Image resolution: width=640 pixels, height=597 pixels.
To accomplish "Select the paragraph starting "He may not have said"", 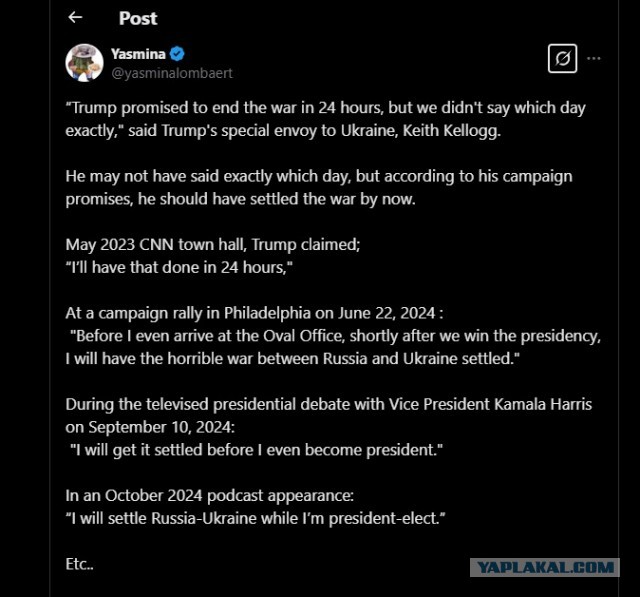I will [x=318, y=185].
